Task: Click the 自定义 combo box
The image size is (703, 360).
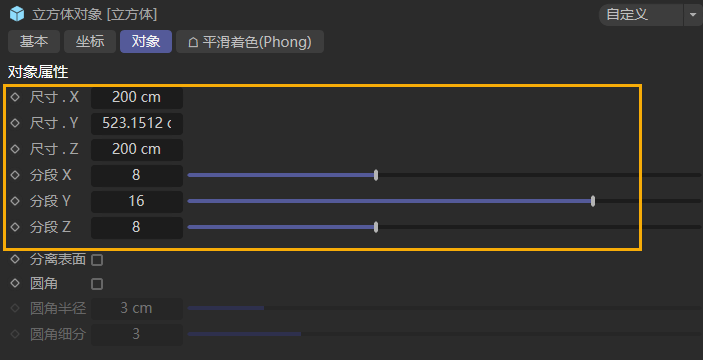Action: coord(641,15)
